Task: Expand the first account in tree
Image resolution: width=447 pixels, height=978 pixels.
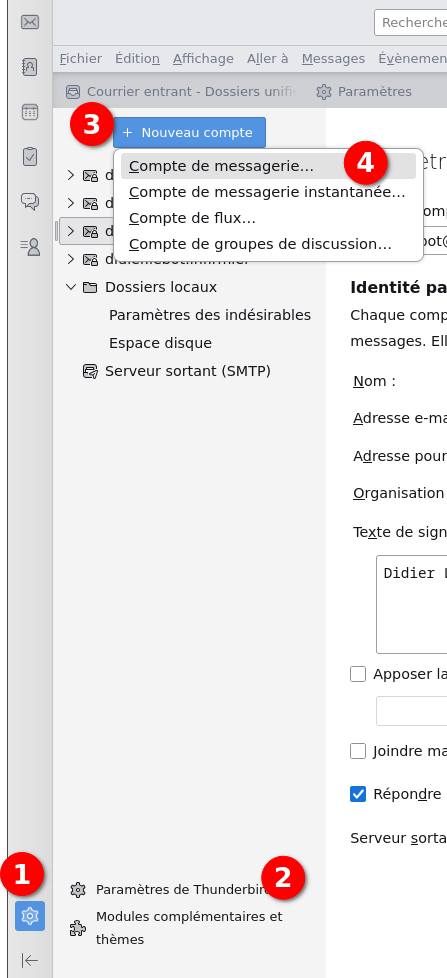Action: coord(71,175)
